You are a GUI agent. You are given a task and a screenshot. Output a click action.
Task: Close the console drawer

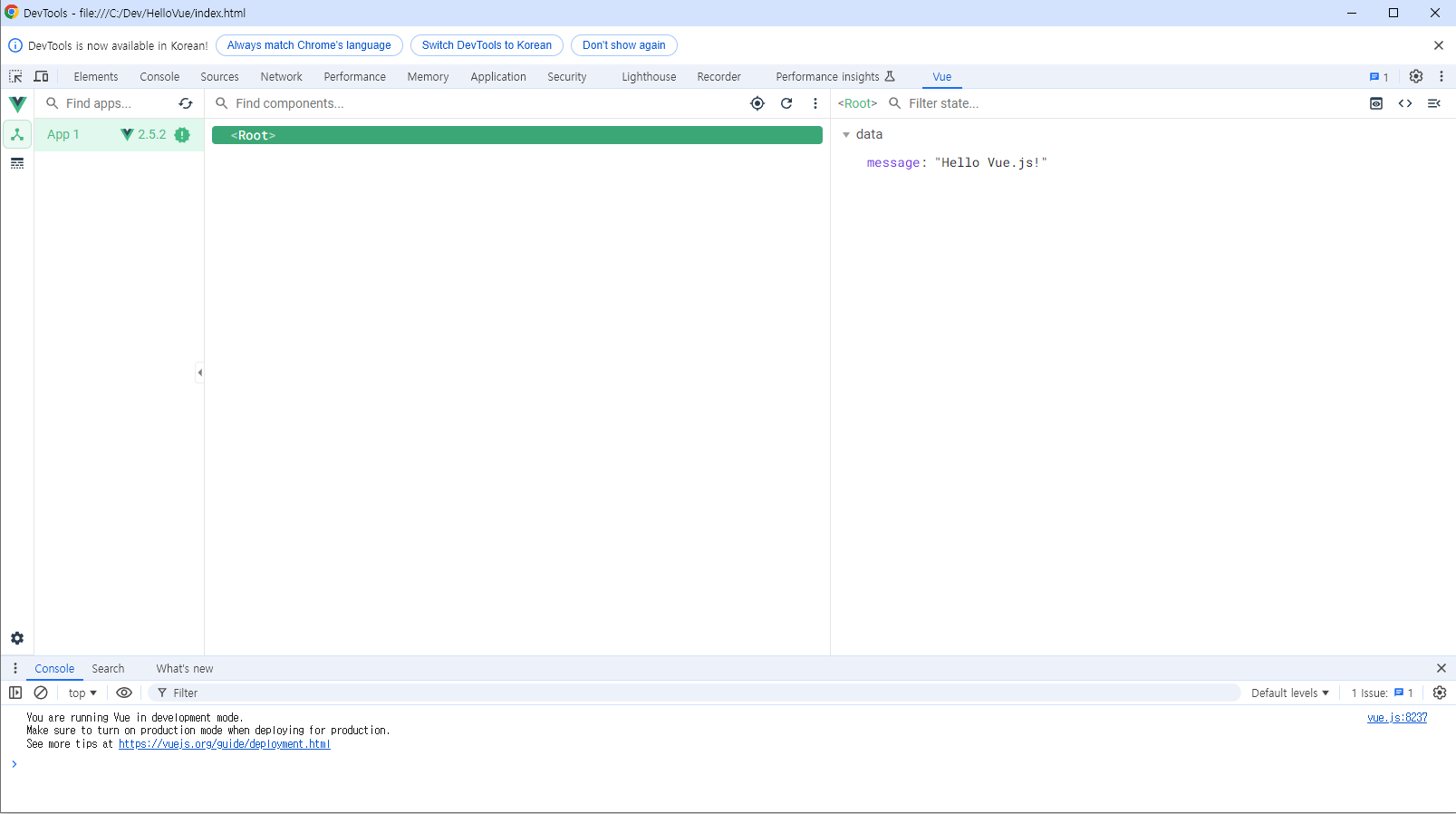[1442, 668]
